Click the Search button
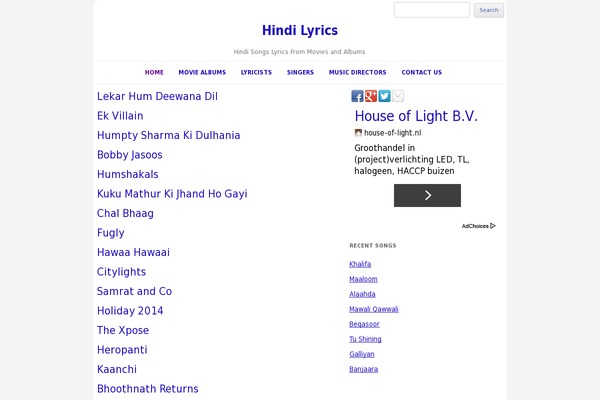The height and width of the screenshot is (400, 600). pos(488,10)
